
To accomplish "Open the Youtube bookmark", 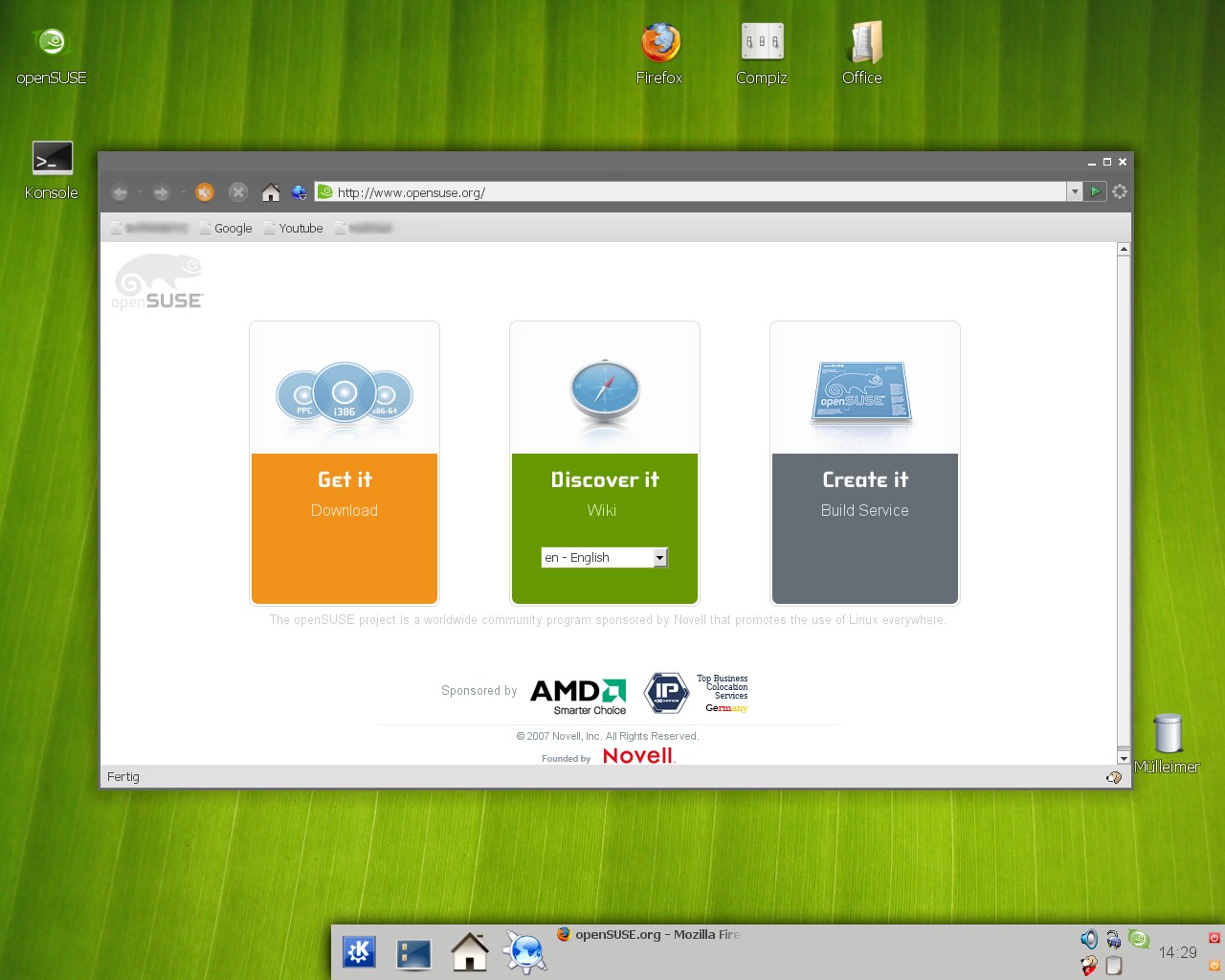I will pyautogui.click(x=294, y=228).
